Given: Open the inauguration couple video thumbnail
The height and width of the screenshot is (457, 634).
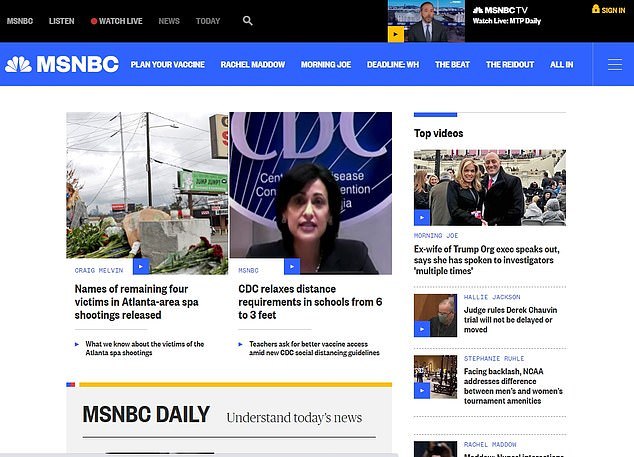Looking at the screenshot, I should click(490, 187).
